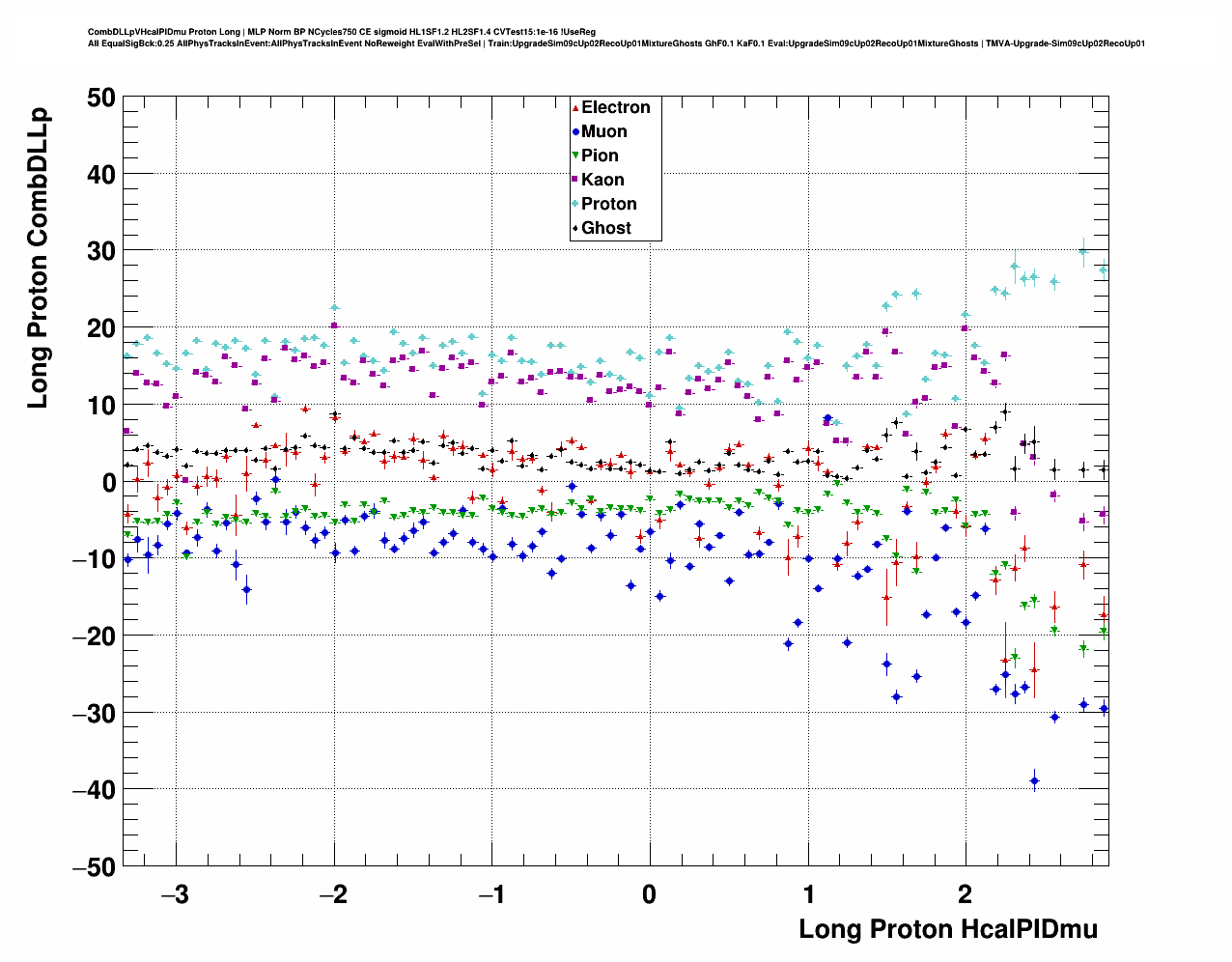Click the Proton legend label text

click(x=608, y=204)
